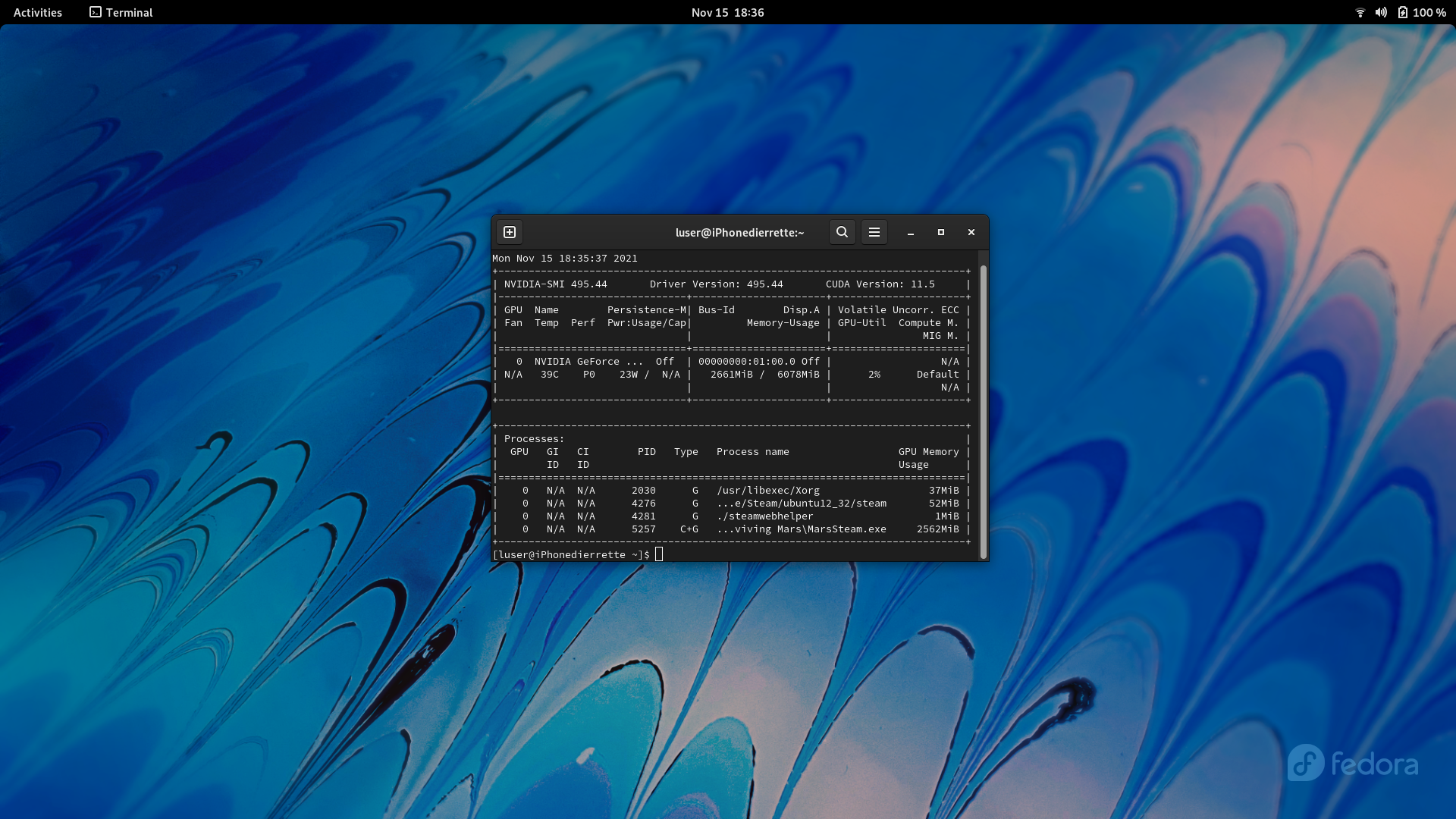
Task: Click the P0 performance state value
Action: pos(589,375)
